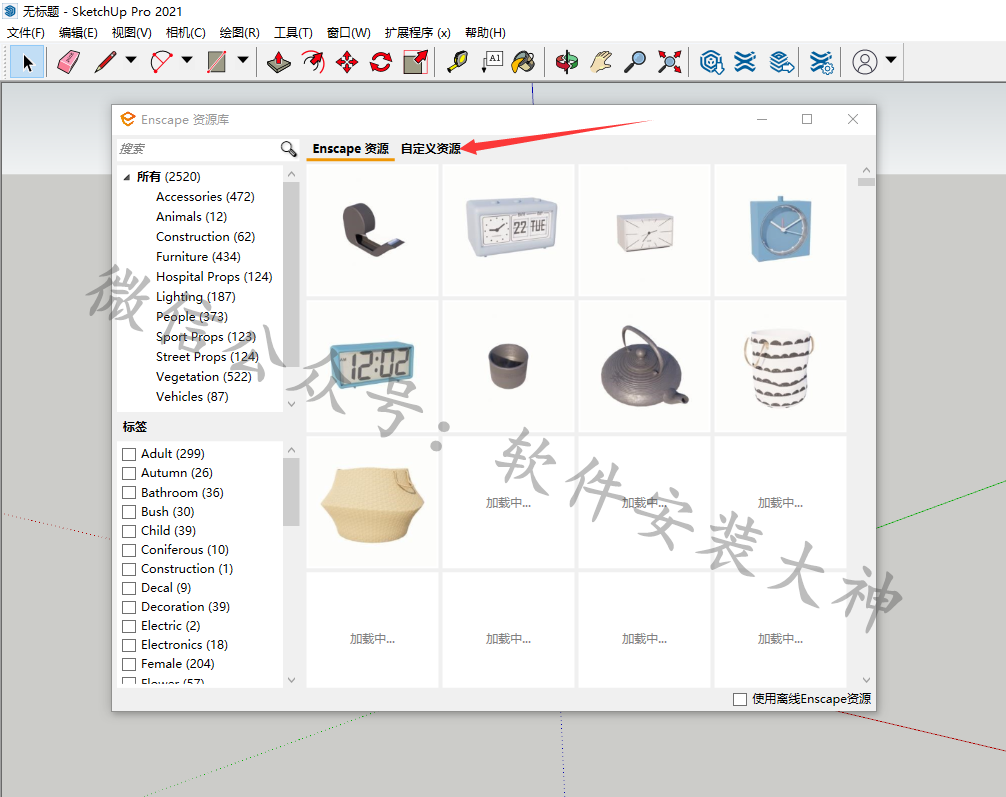Image resolution: width=1006 pixels, height=797 pixels.
Task: Check the Child (39) tag
Action: point(129,531)
